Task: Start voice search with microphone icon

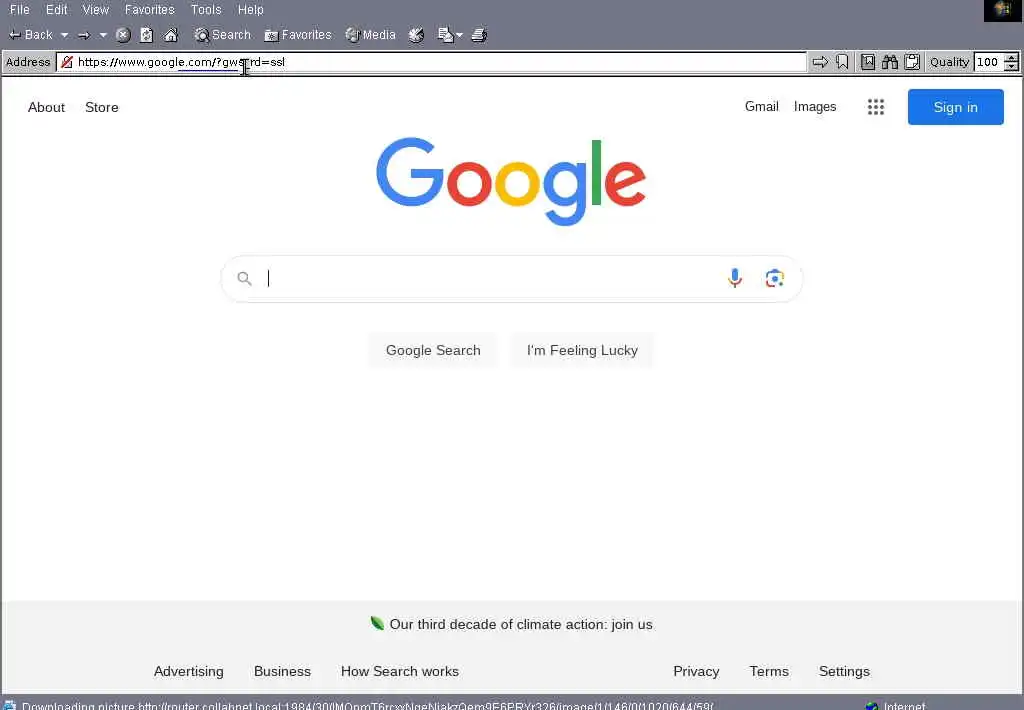Action: [x=735, y=278]
